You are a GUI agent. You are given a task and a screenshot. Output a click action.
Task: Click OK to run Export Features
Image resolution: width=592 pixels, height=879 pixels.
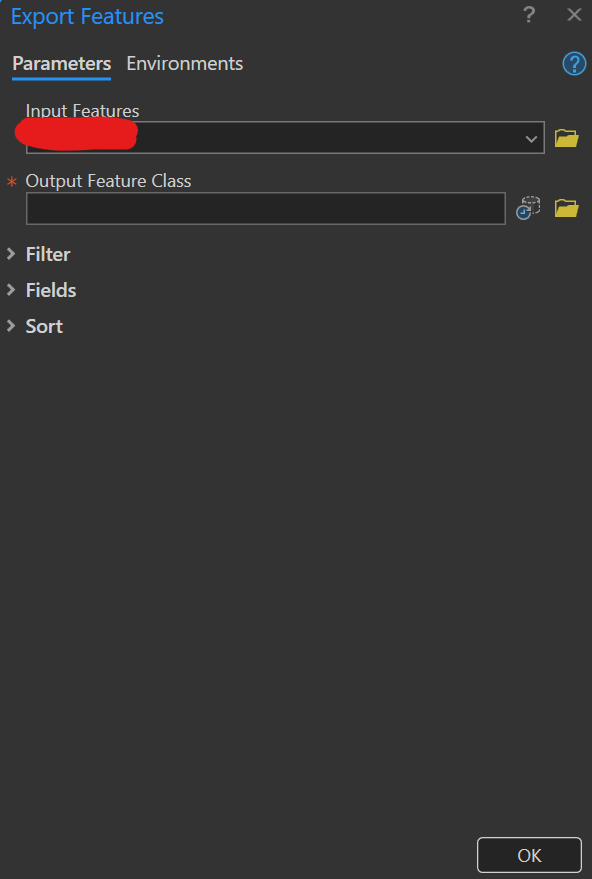click(529, 855)
